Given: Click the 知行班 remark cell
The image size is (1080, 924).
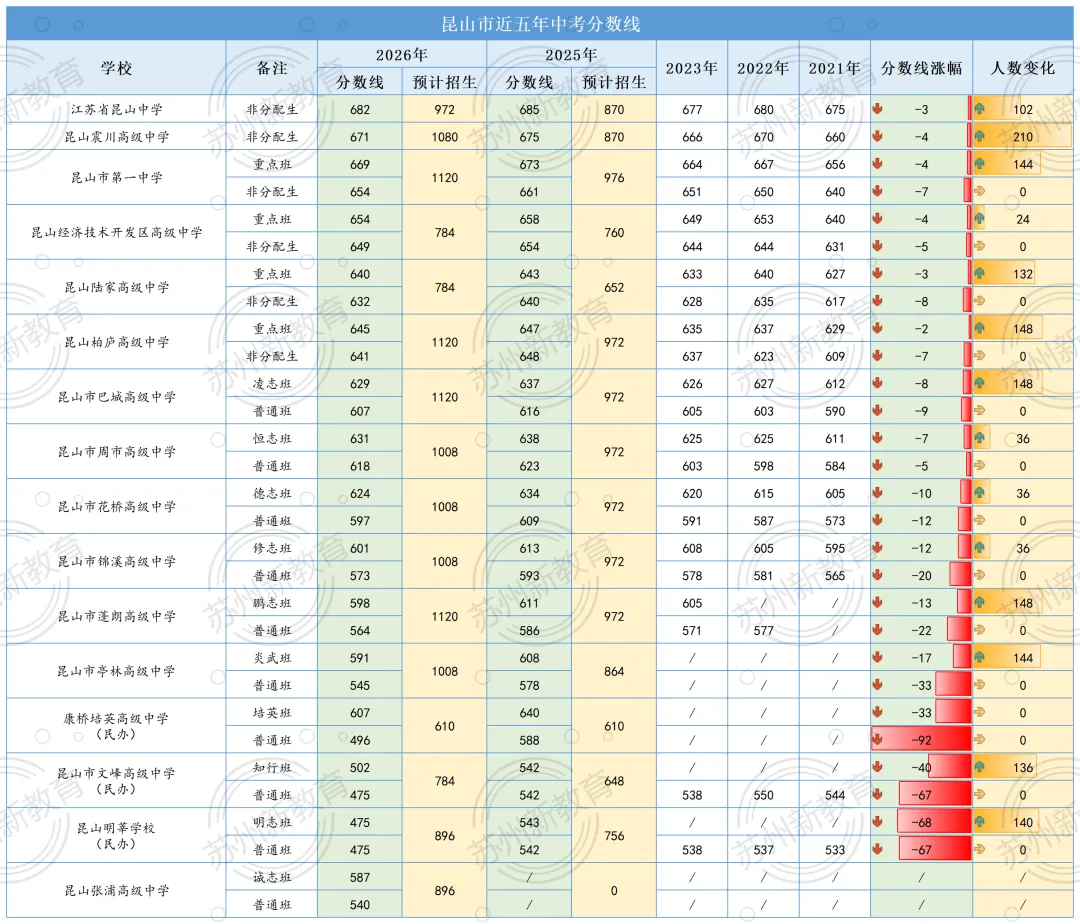Looking at the screenshot, I should pos(272,768).
